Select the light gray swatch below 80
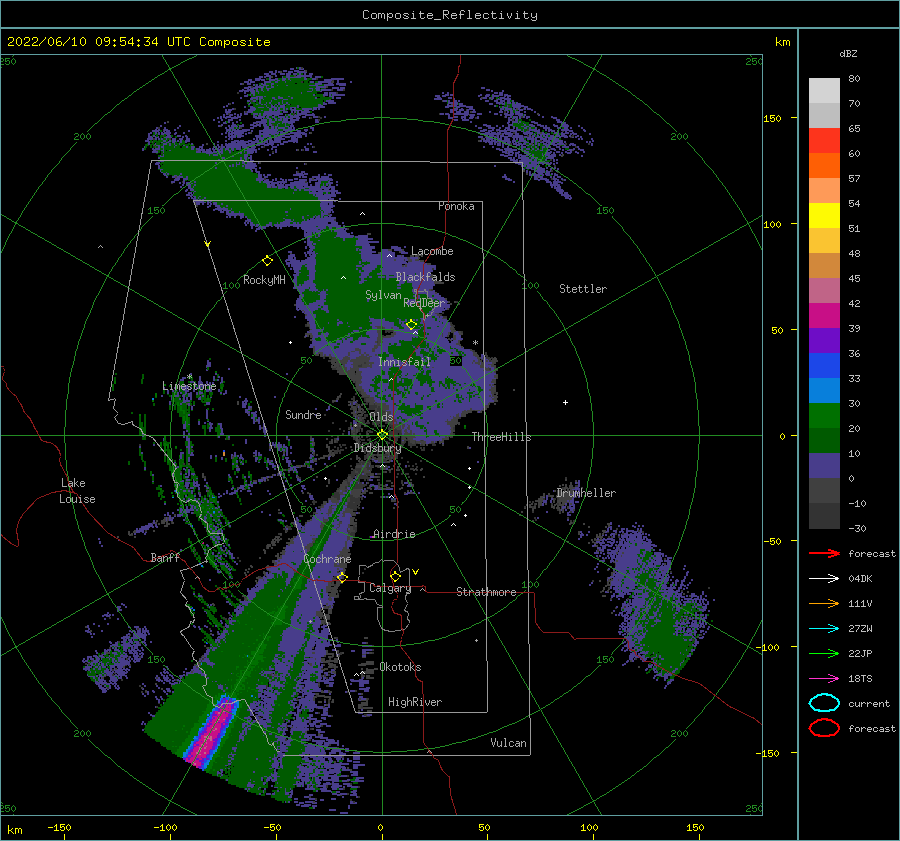Screen dimensions: 900x841 pos(824,91)
